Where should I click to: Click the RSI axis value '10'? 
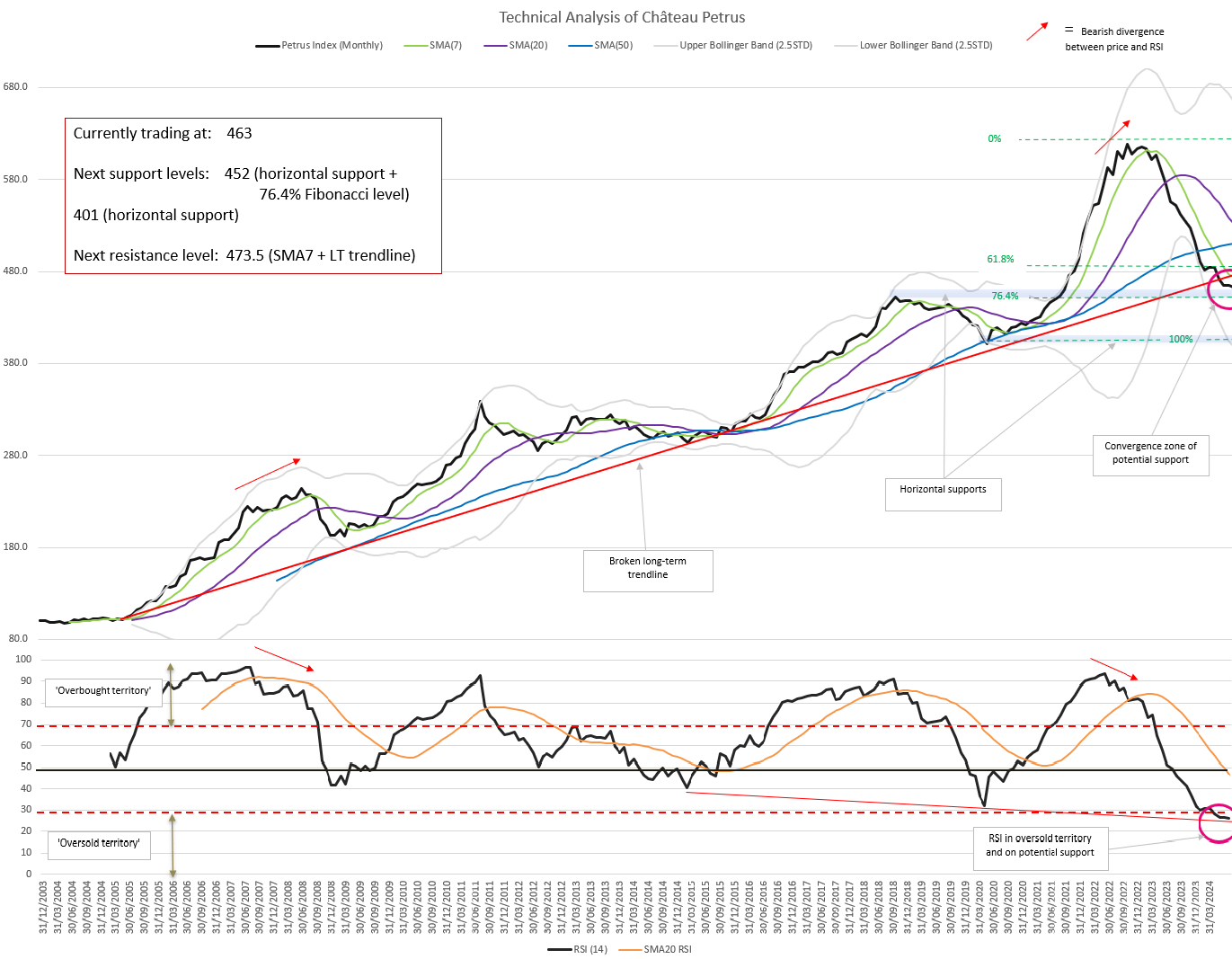click(26, 852)
